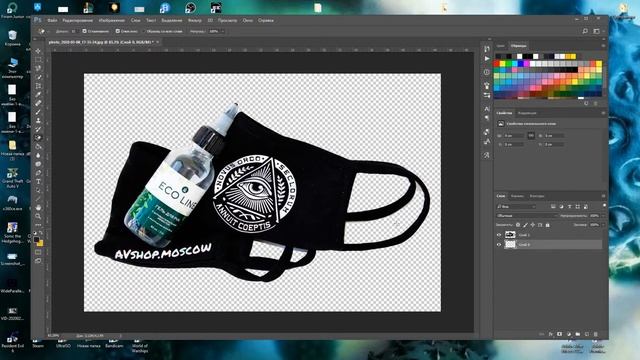Pick the red swatch
640x360 pixels.
tap(497, 64)
